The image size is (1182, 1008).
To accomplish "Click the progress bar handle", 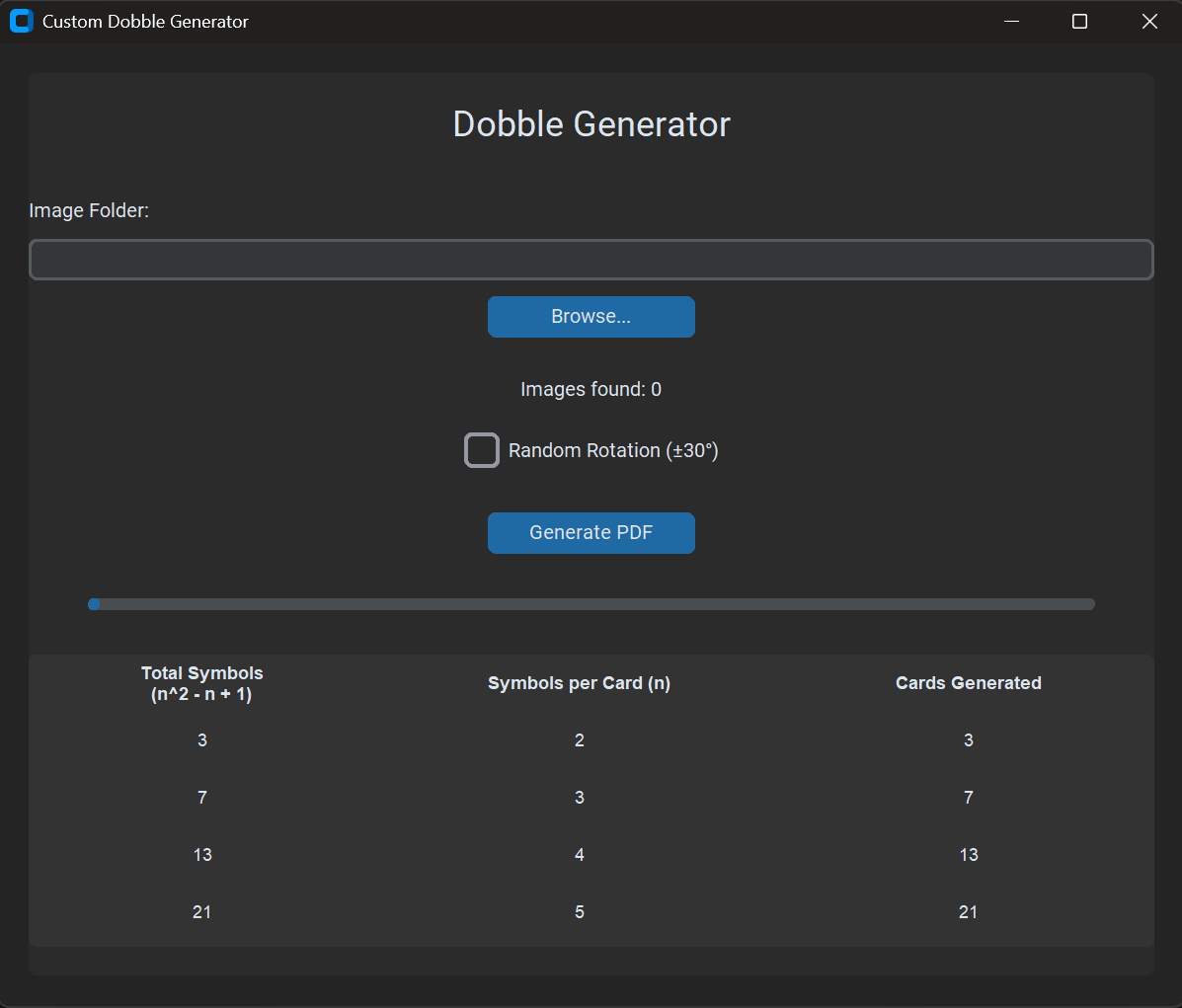I will tap(94, 604).
